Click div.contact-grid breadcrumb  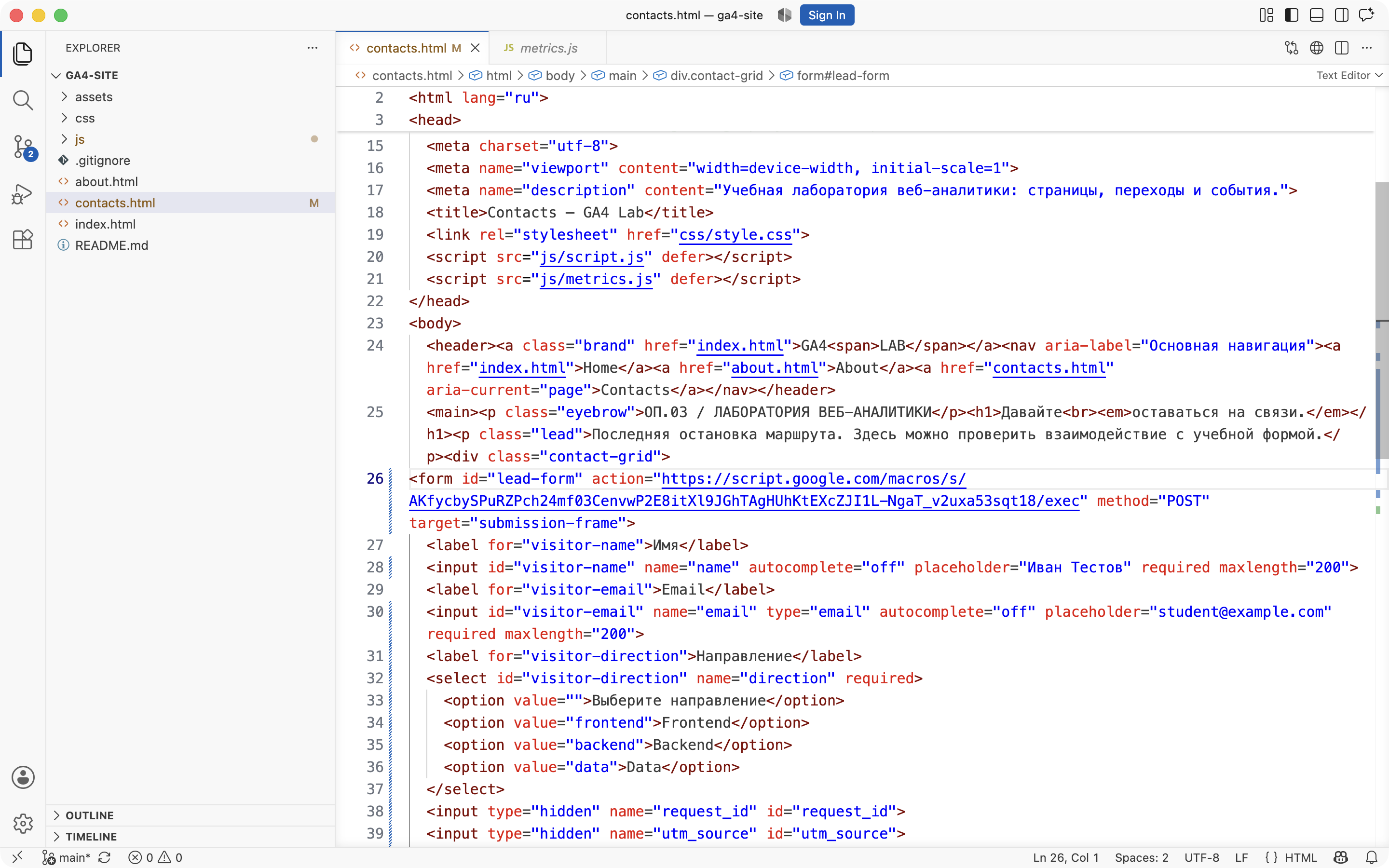coord(716,75)
